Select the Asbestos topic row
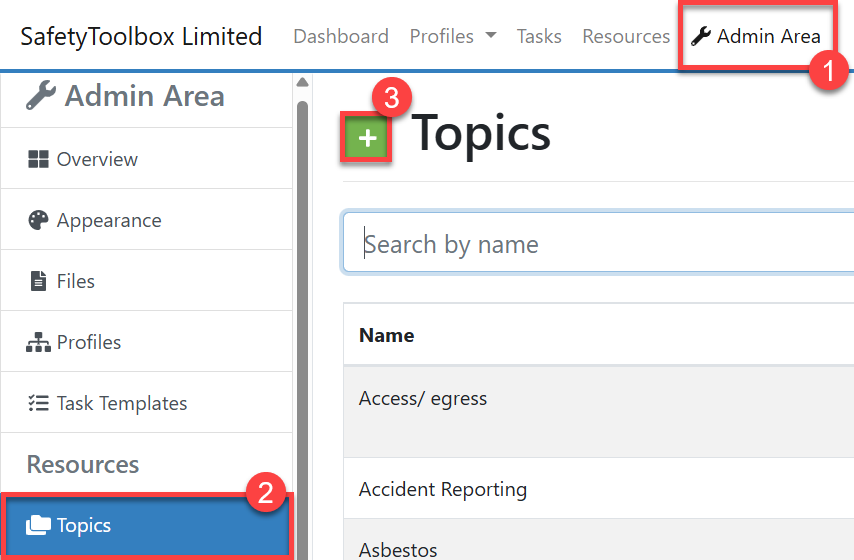 pos(398,549)
